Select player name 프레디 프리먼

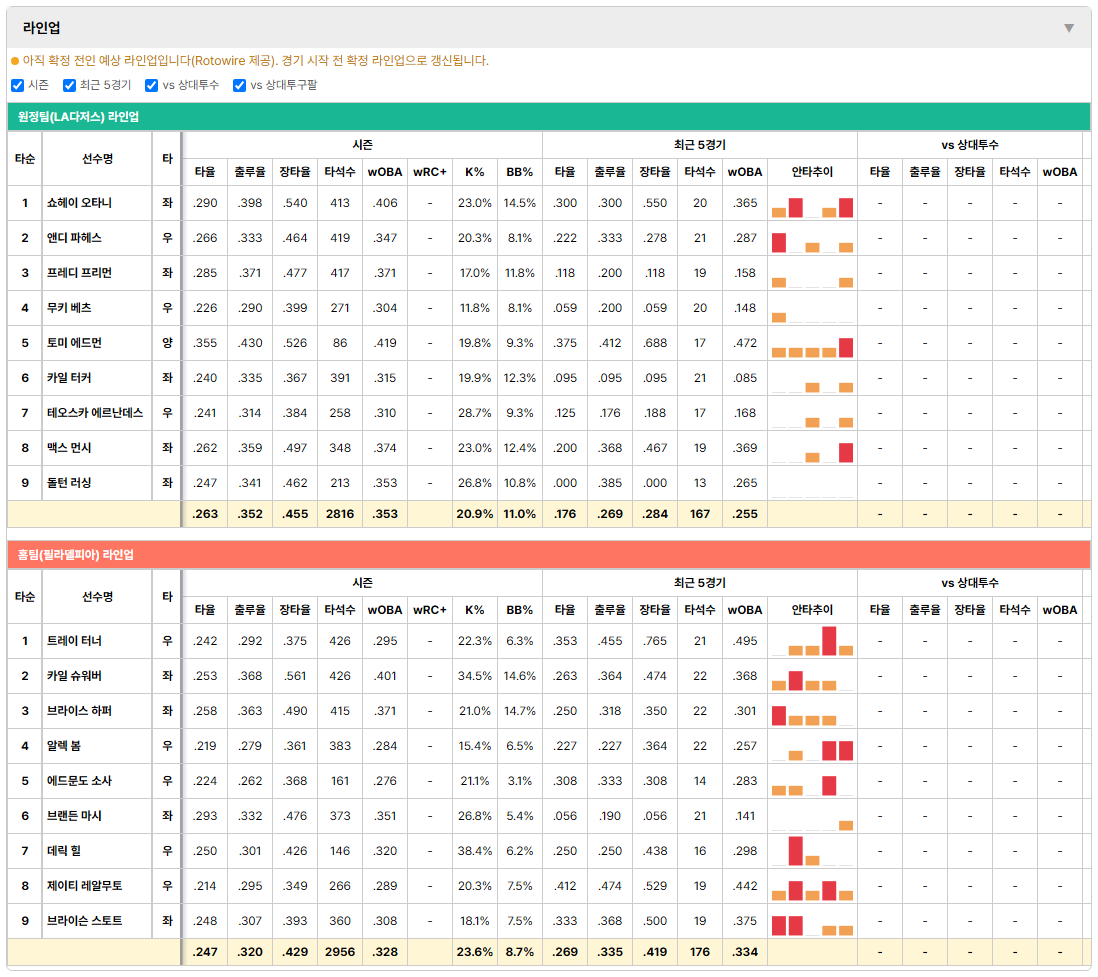[x=79, y=272]
